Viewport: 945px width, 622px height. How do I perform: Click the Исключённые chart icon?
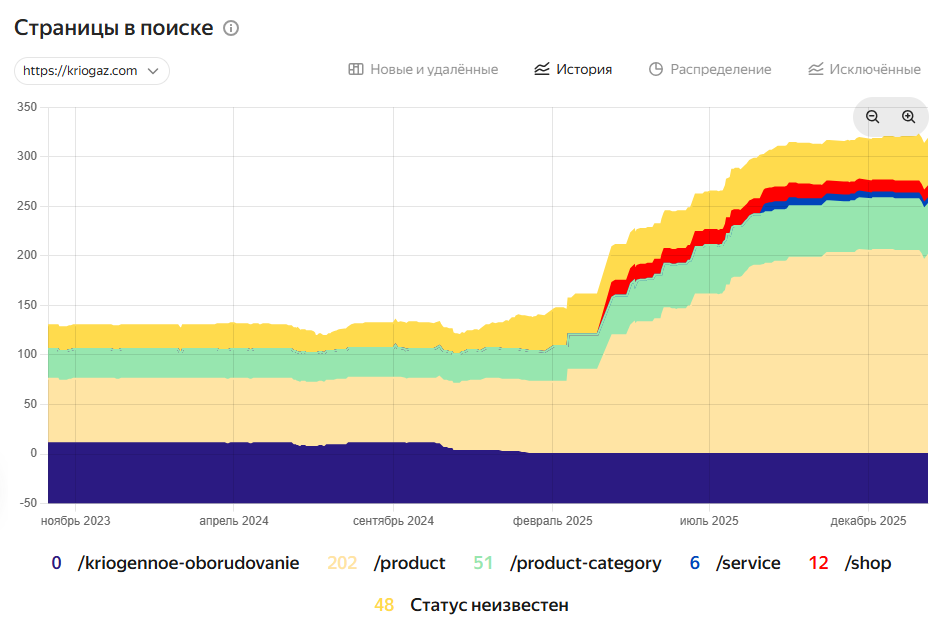click(816, 69)
